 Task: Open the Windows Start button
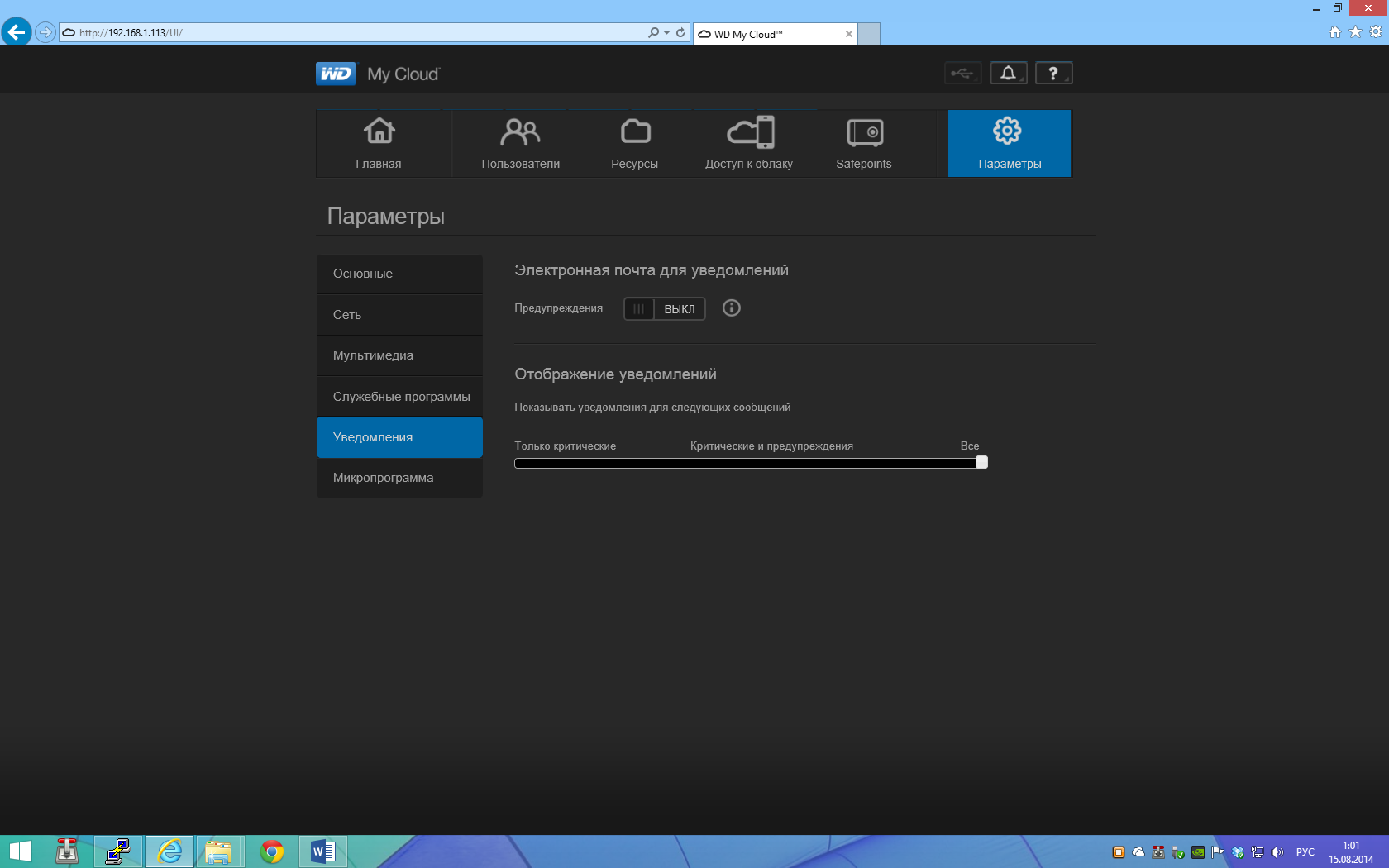point(20,851)
